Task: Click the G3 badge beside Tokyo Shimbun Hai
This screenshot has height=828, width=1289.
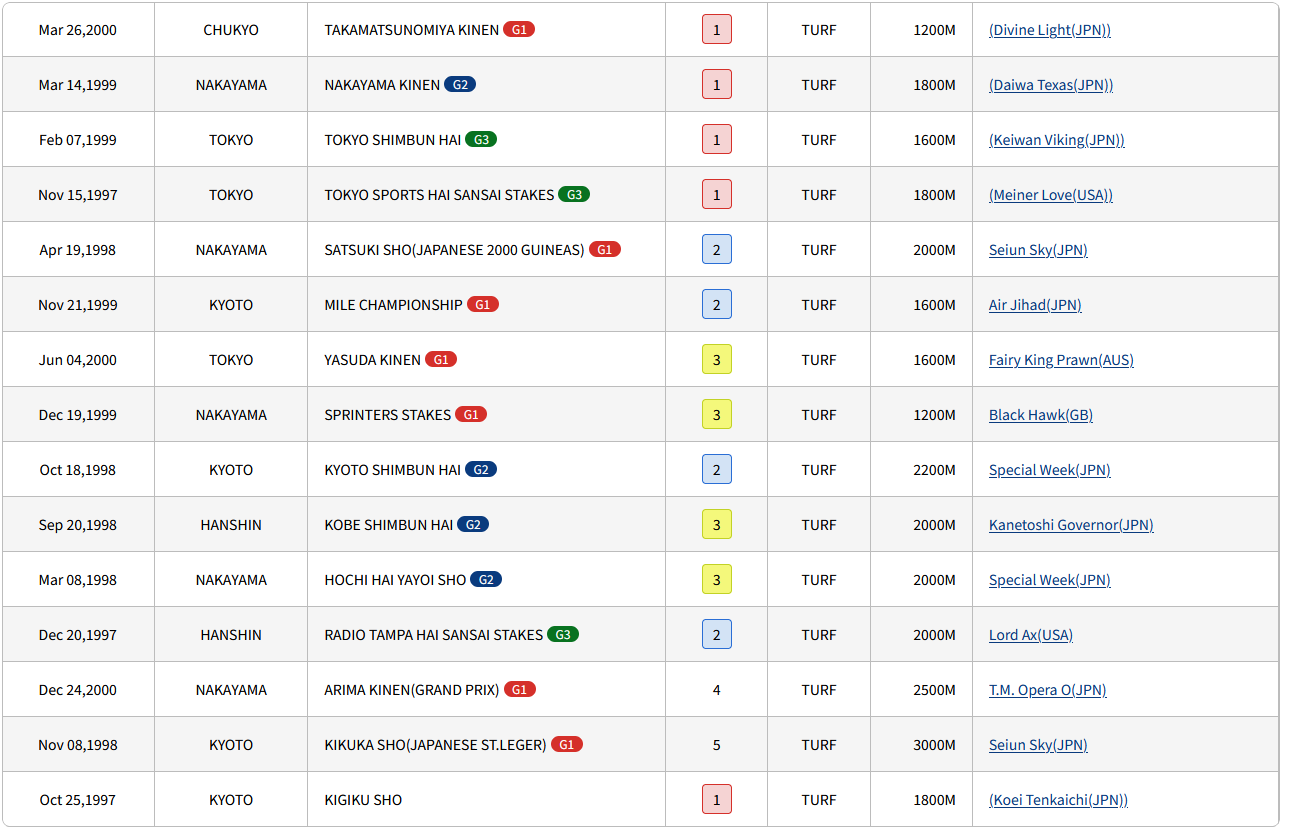Action: pyautogui.click(x=481, y=140)
